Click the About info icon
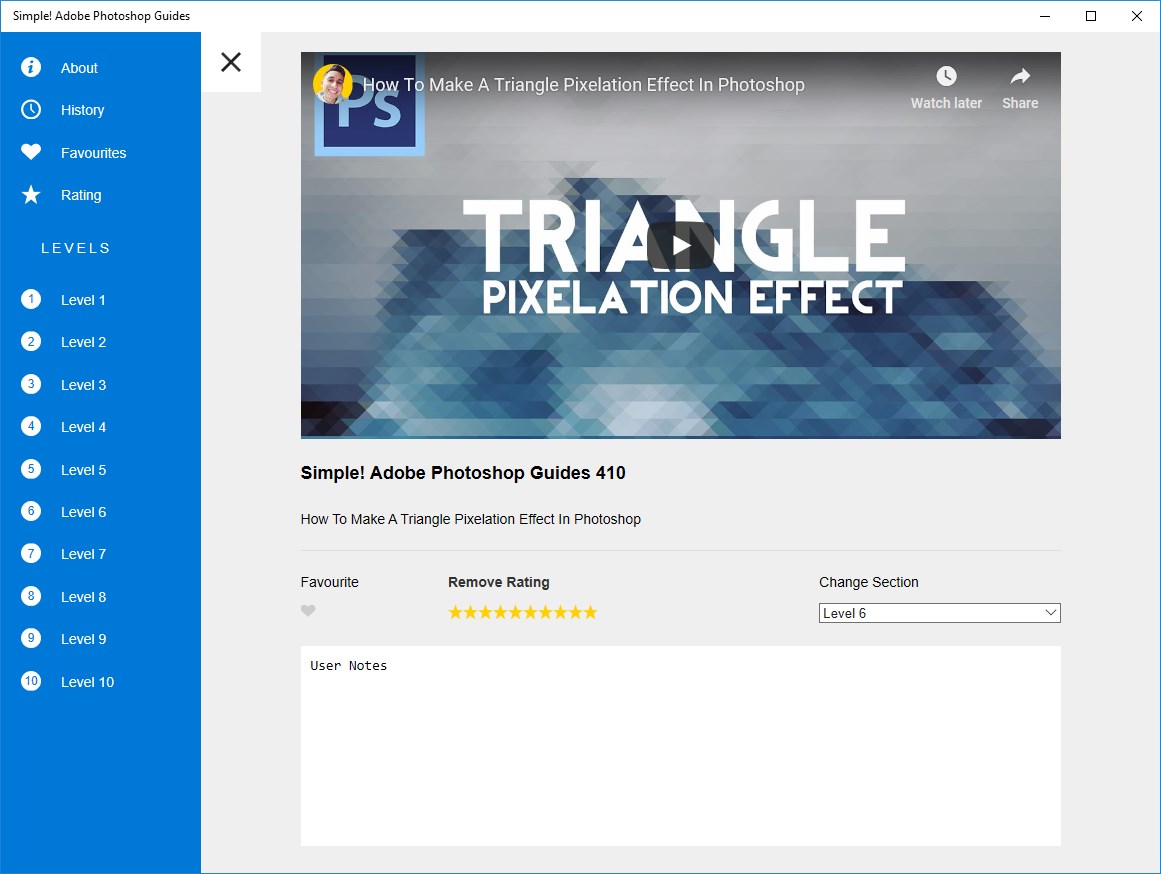The height and width of the screenshot is (874, 1161). pyautogui.click(x=31, y=67)
